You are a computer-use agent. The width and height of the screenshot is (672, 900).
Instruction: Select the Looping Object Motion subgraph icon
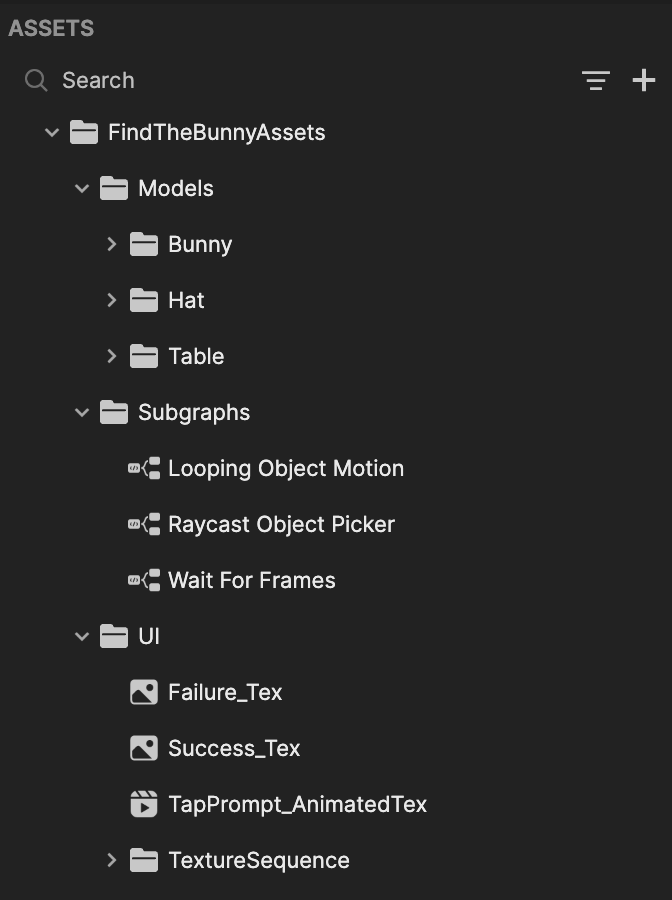pyautogui.click(x=144, y=468)
